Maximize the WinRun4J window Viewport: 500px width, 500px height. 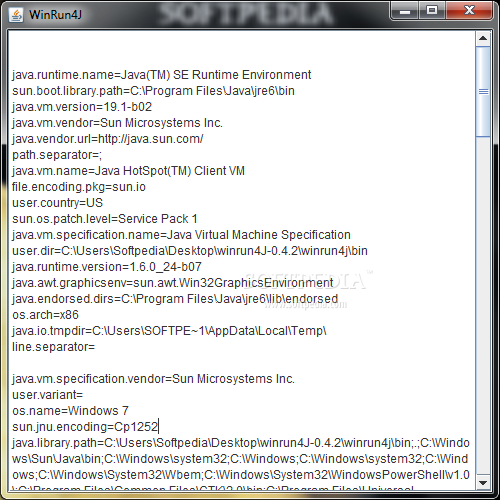point(432,11)
